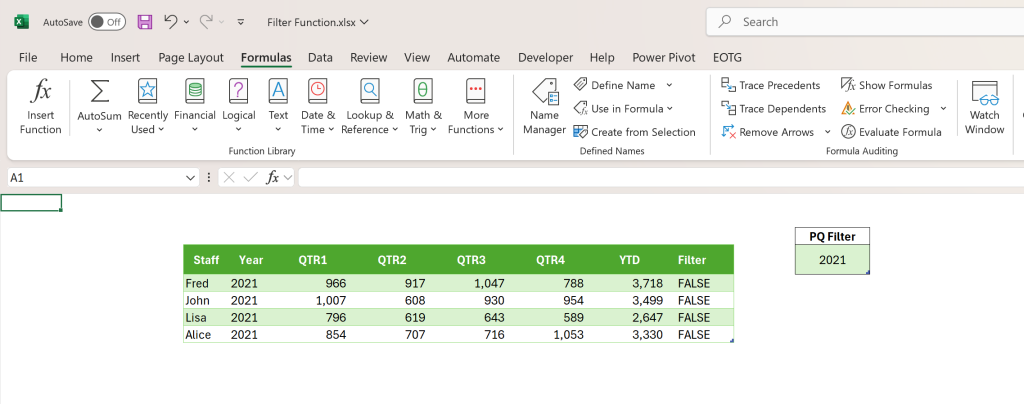The width and height of the screenshot is (1024, 404).
Task: Select the PQ Filter cell containing 2021
Action: [833, 260]
